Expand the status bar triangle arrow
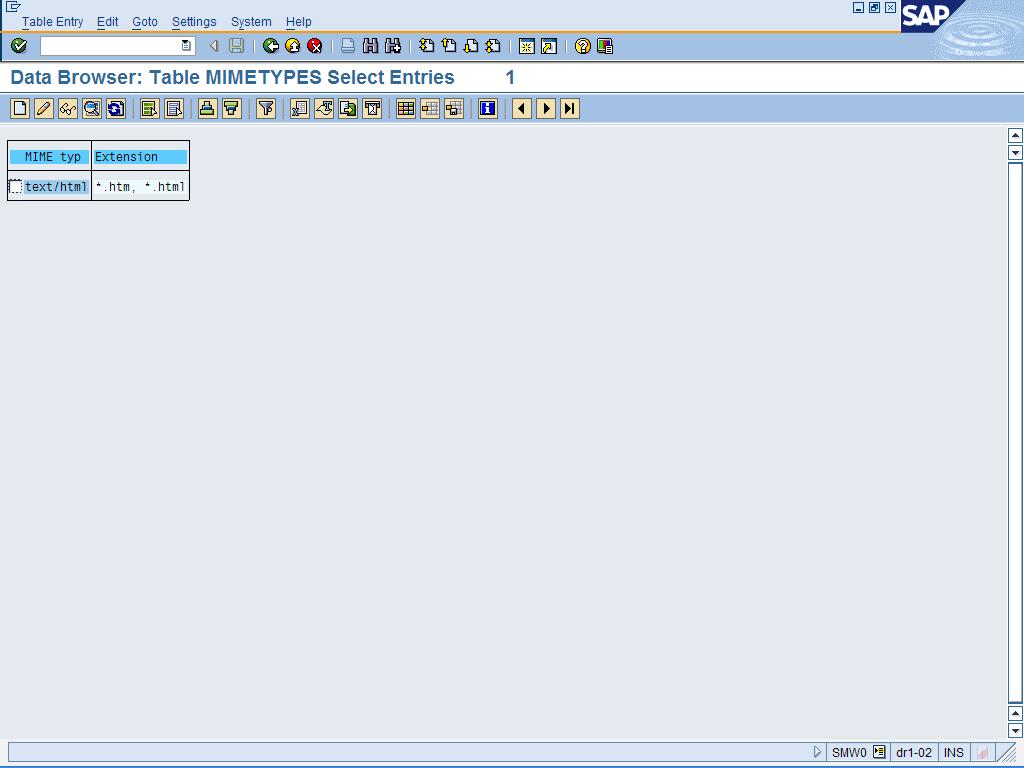1024x768 pixels. click(x=817, y=752)
